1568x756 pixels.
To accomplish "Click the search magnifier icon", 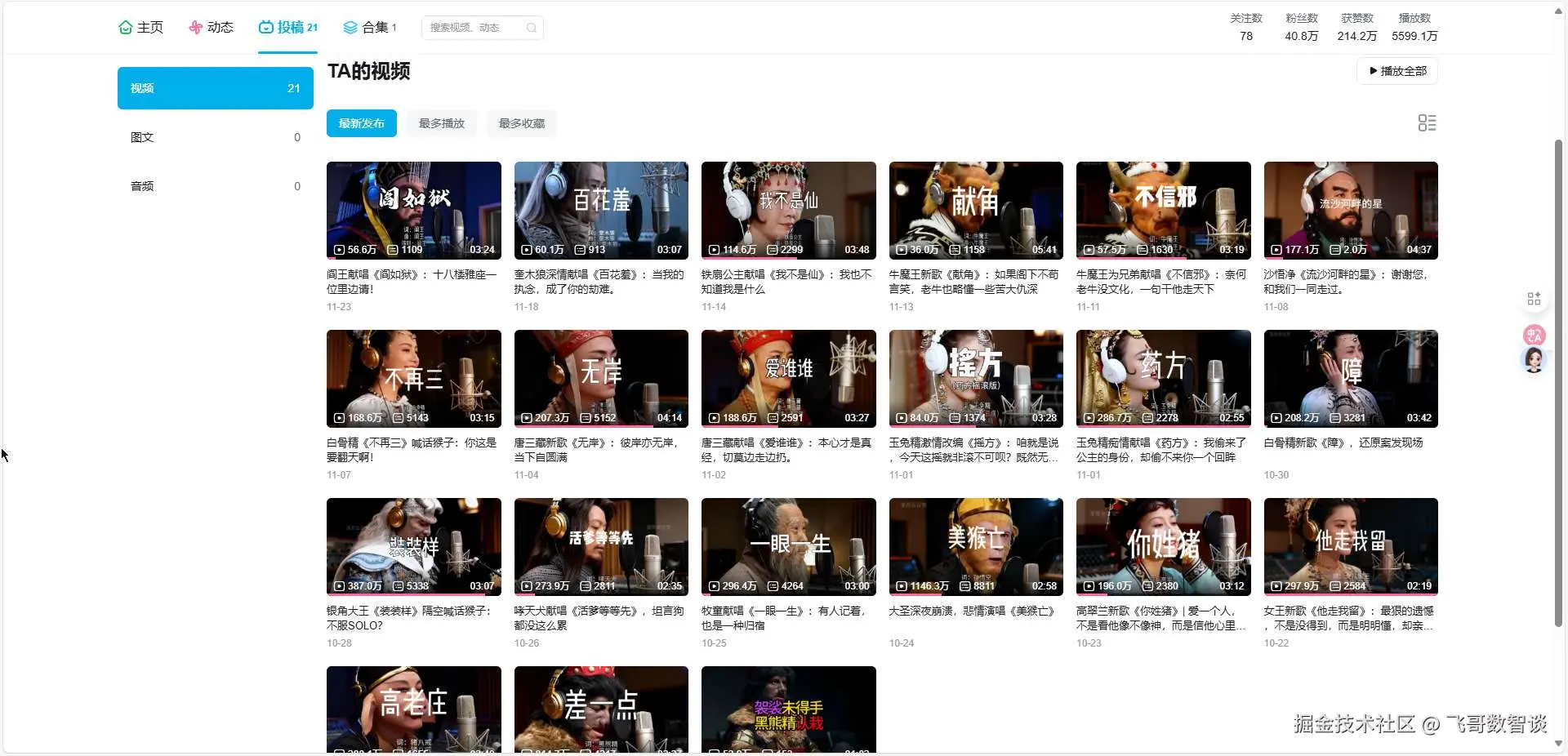I will (x=532, y=28).
